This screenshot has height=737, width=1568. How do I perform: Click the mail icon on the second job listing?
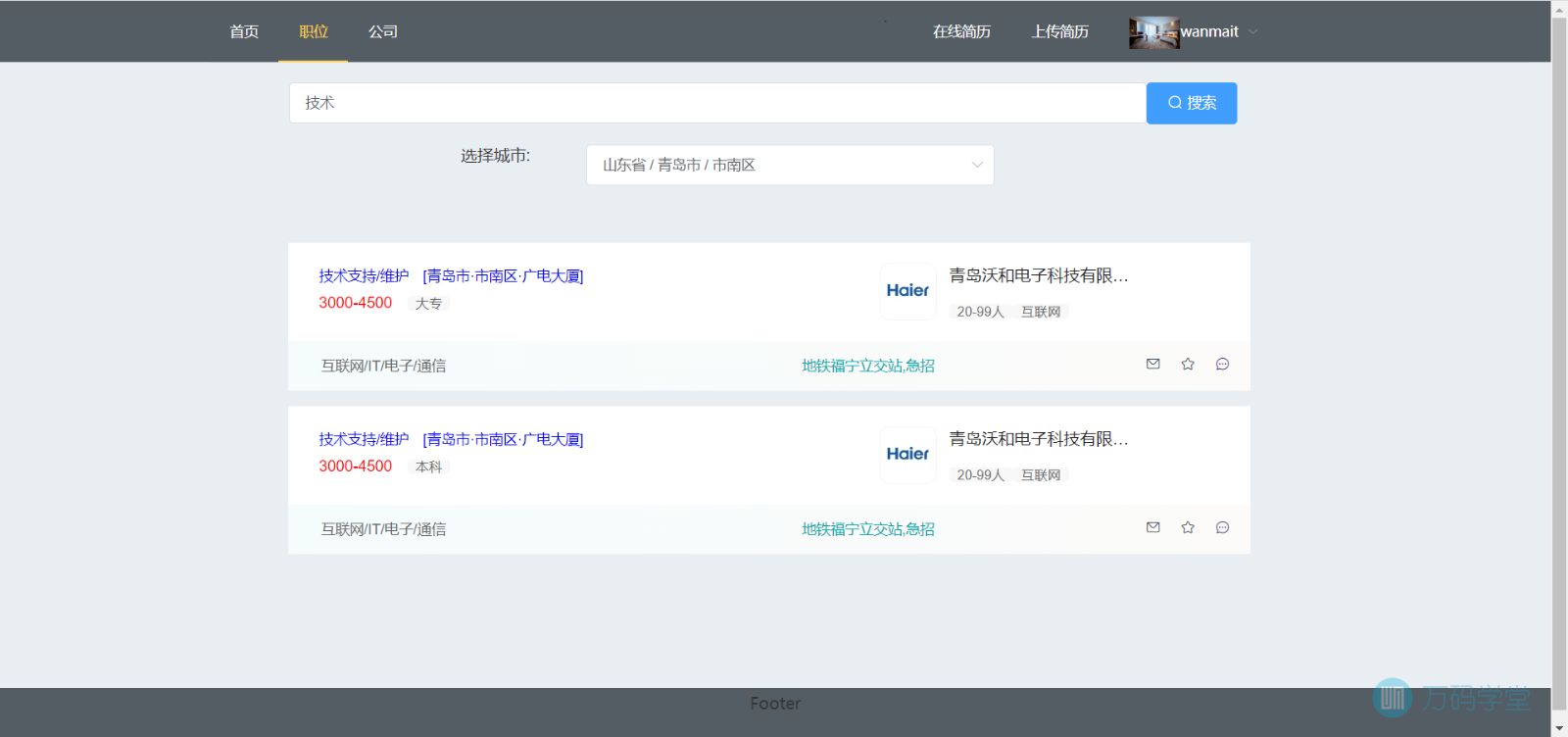tap(1152, 527)
